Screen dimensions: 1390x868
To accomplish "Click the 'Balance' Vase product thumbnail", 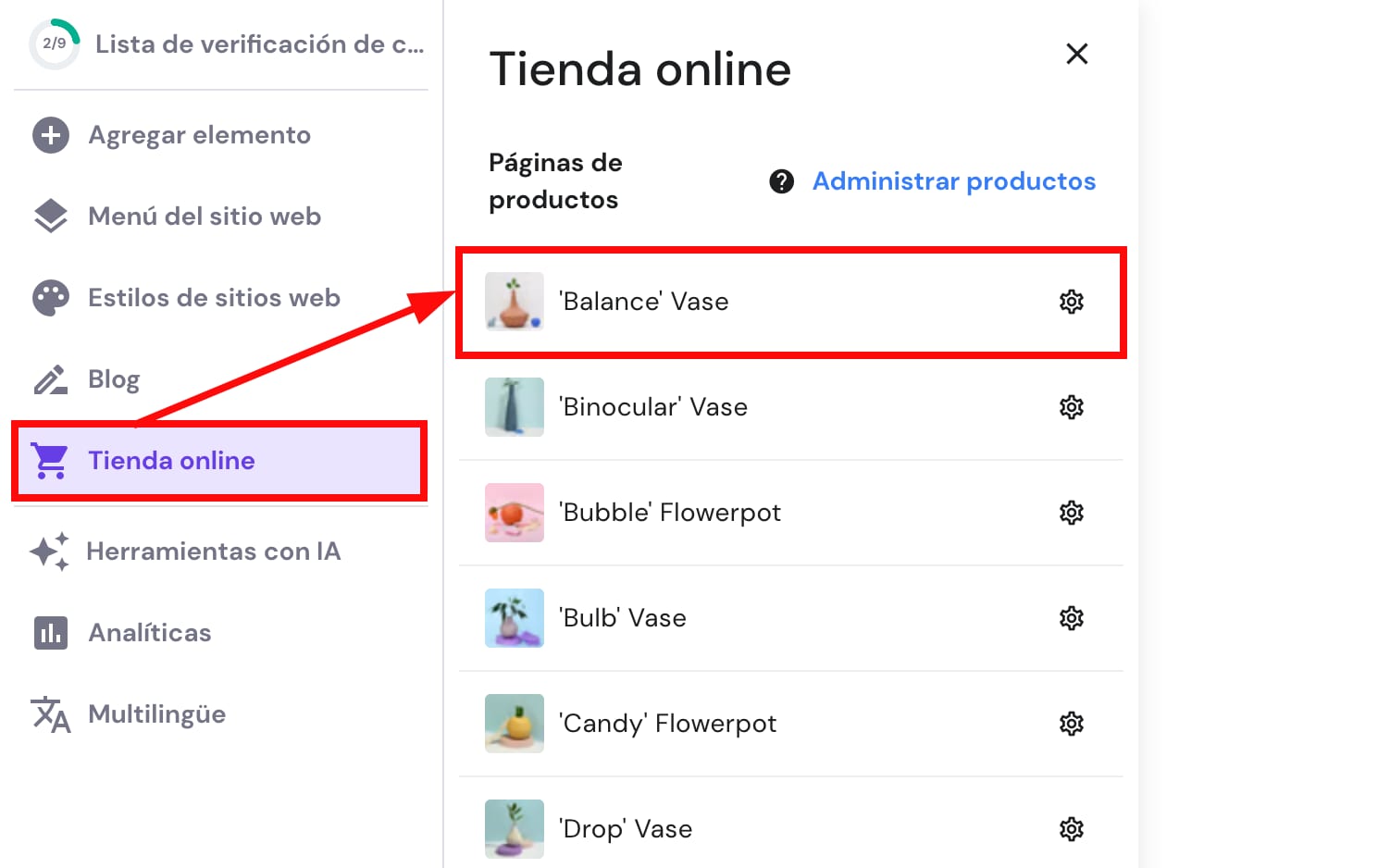I will [x=514, y=301].
